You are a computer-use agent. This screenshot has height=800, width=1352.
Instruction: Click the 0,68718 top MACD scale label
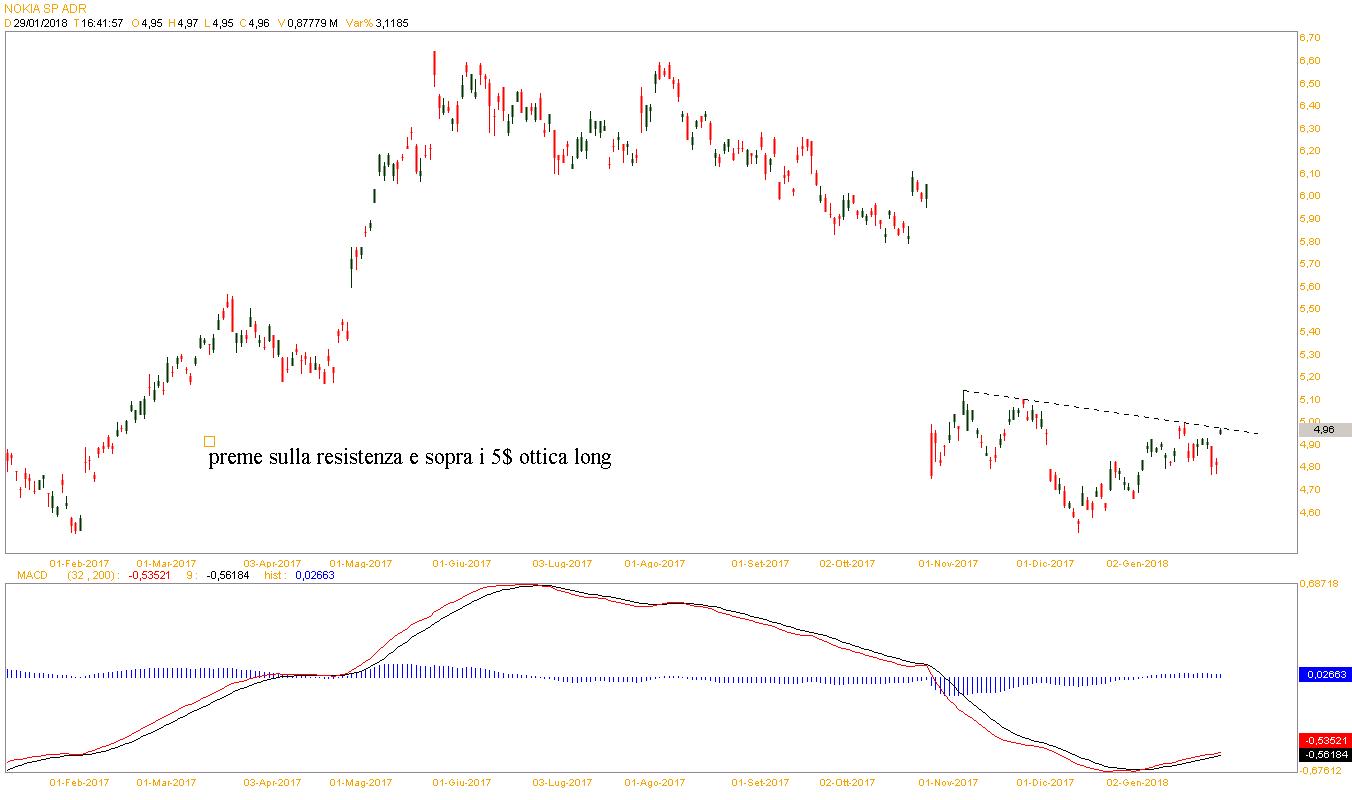coord(1319,583)
